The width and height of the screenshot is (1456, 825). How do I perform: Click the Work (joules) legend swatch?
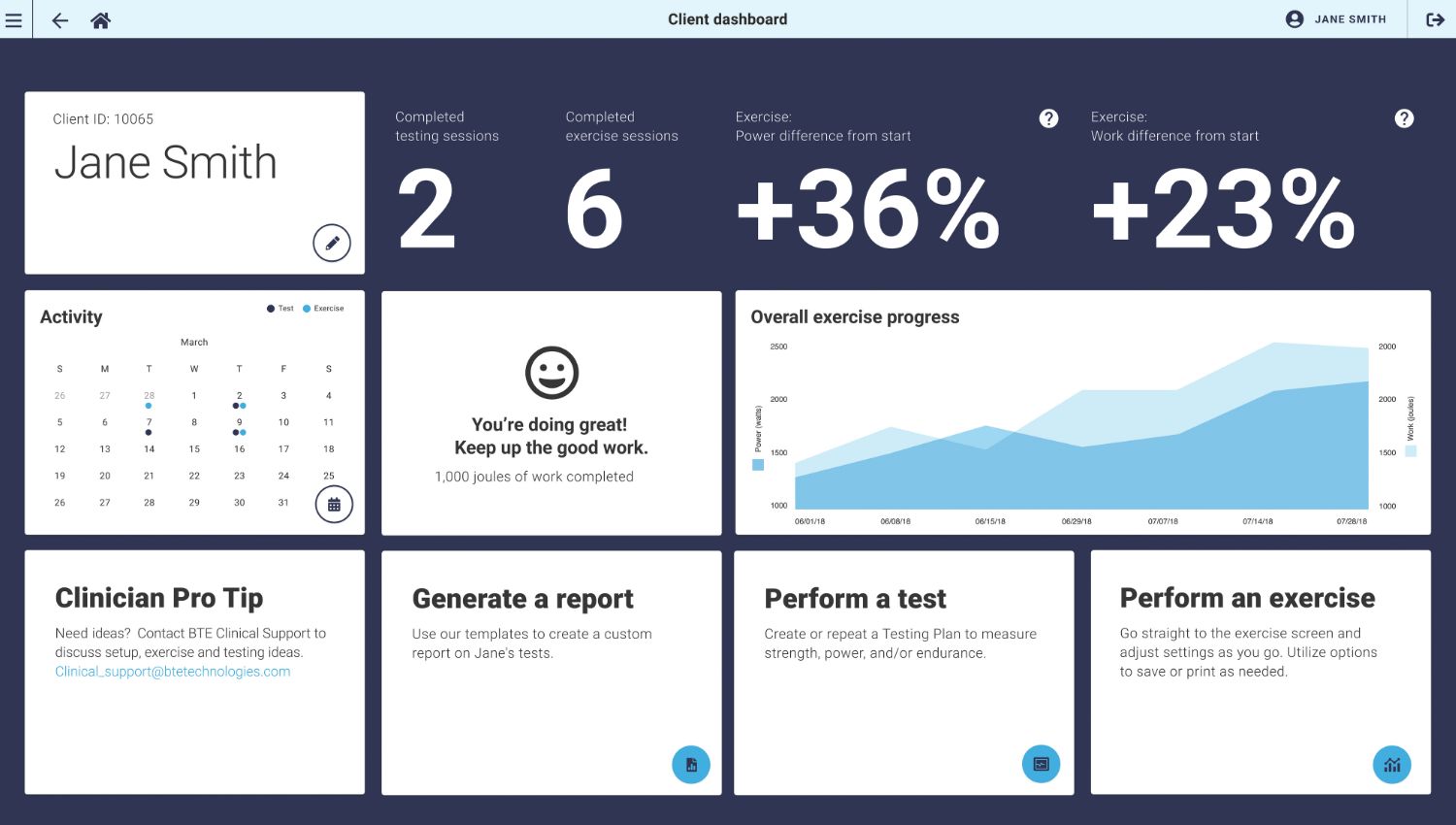click(x=1410, y=451)
